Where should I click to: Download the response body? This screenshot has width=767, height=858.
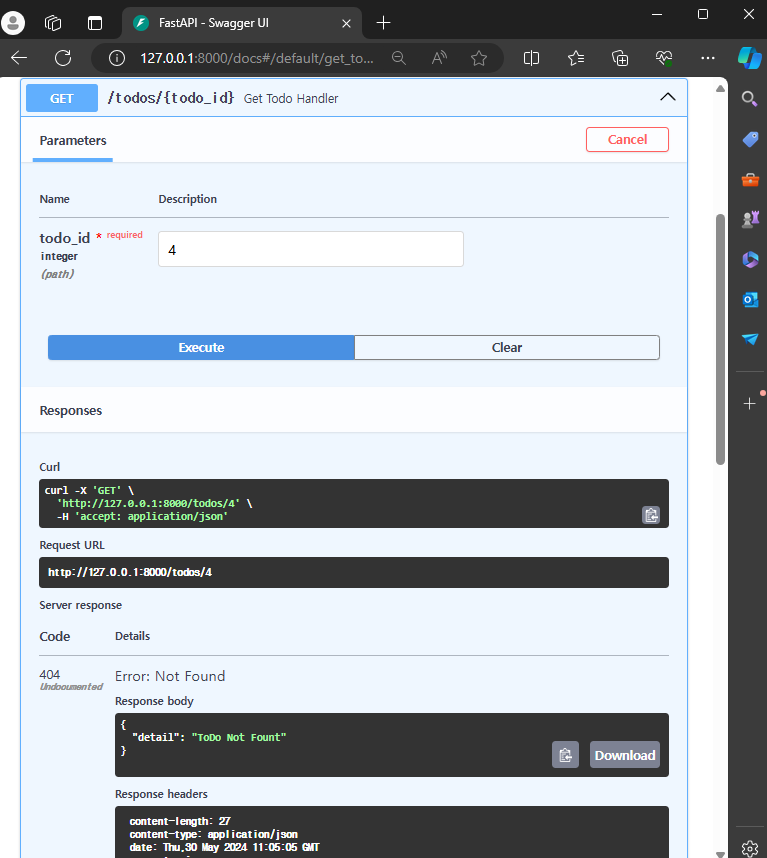click(x=625, y=755)
